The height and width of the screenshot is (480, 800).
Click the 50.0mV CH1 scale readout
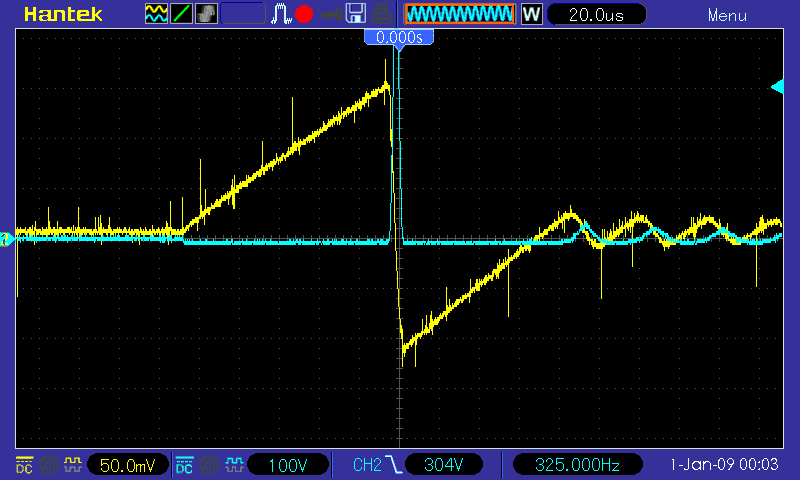click(x=128, y=465)
